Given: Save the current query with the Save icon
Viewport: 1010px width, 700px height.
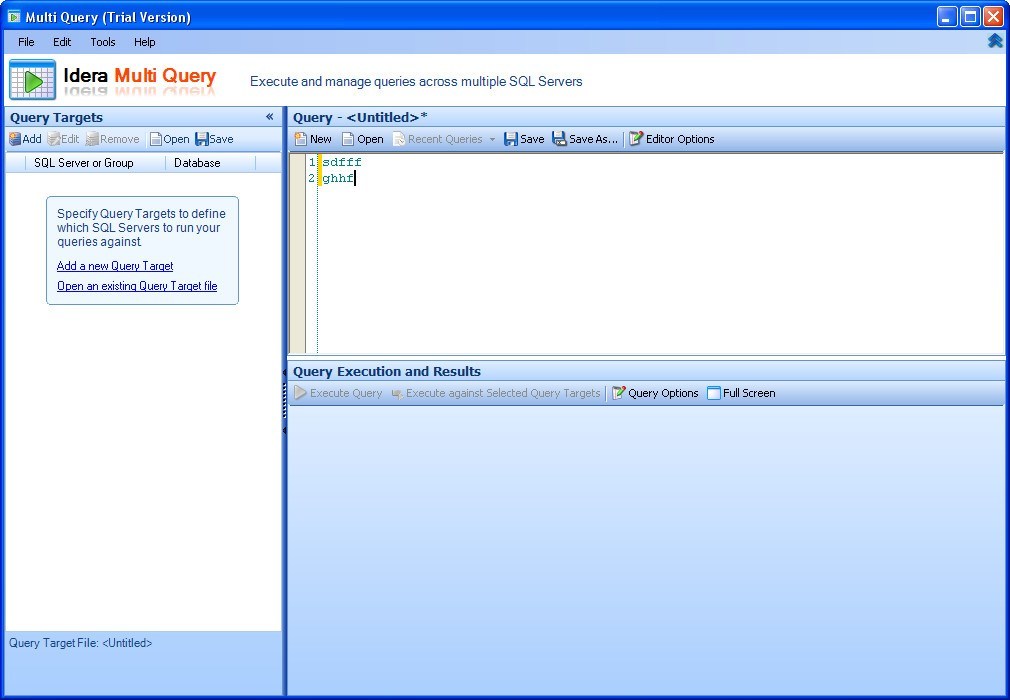Looking at the screenshot, I should click(524, 139).
